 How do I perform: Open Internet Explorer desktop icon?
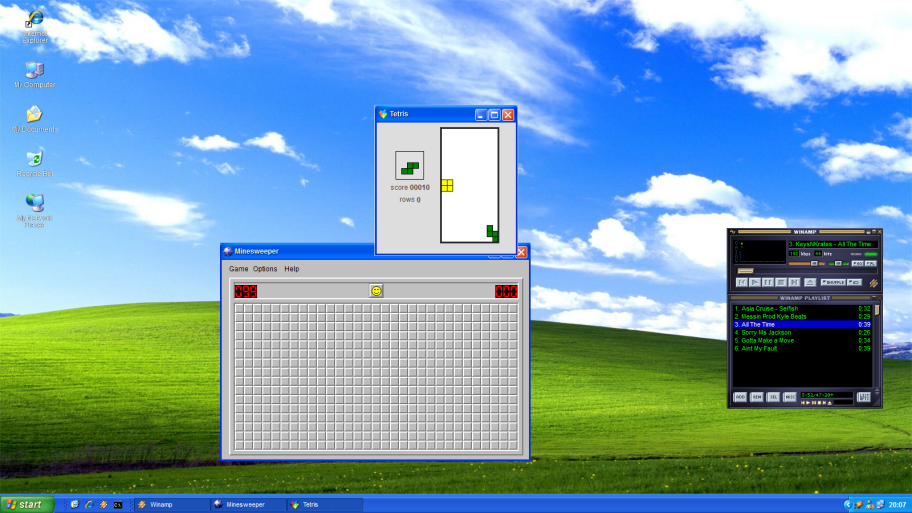[35, 26]
